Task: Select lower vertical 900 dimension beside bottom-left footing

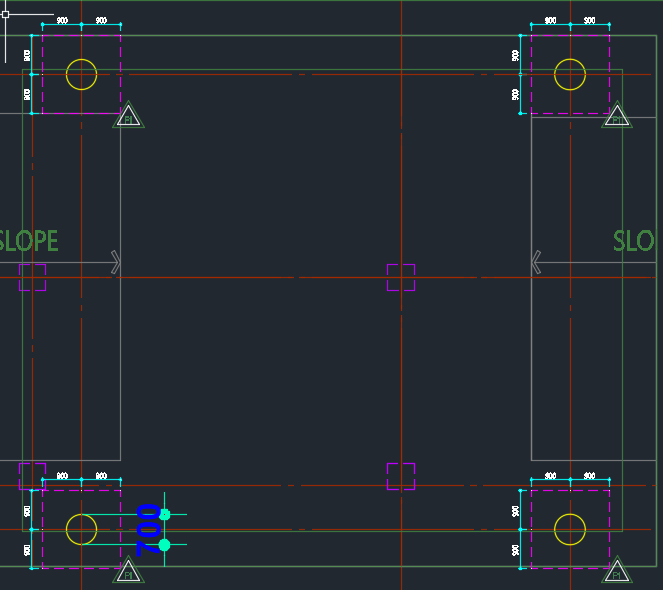Action: tap(27, 550)
